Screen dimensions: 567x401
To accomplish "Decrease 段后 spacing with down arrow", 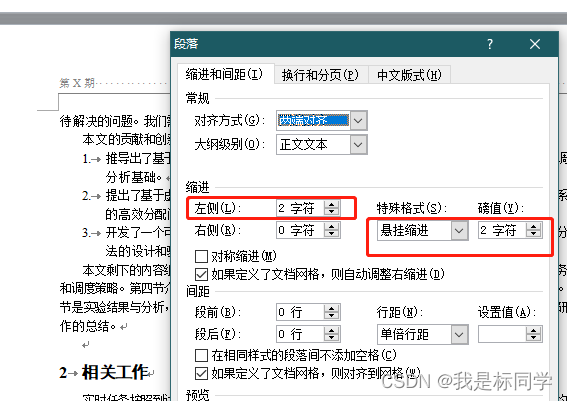I will pyautogui.click(x=331, y=338).
